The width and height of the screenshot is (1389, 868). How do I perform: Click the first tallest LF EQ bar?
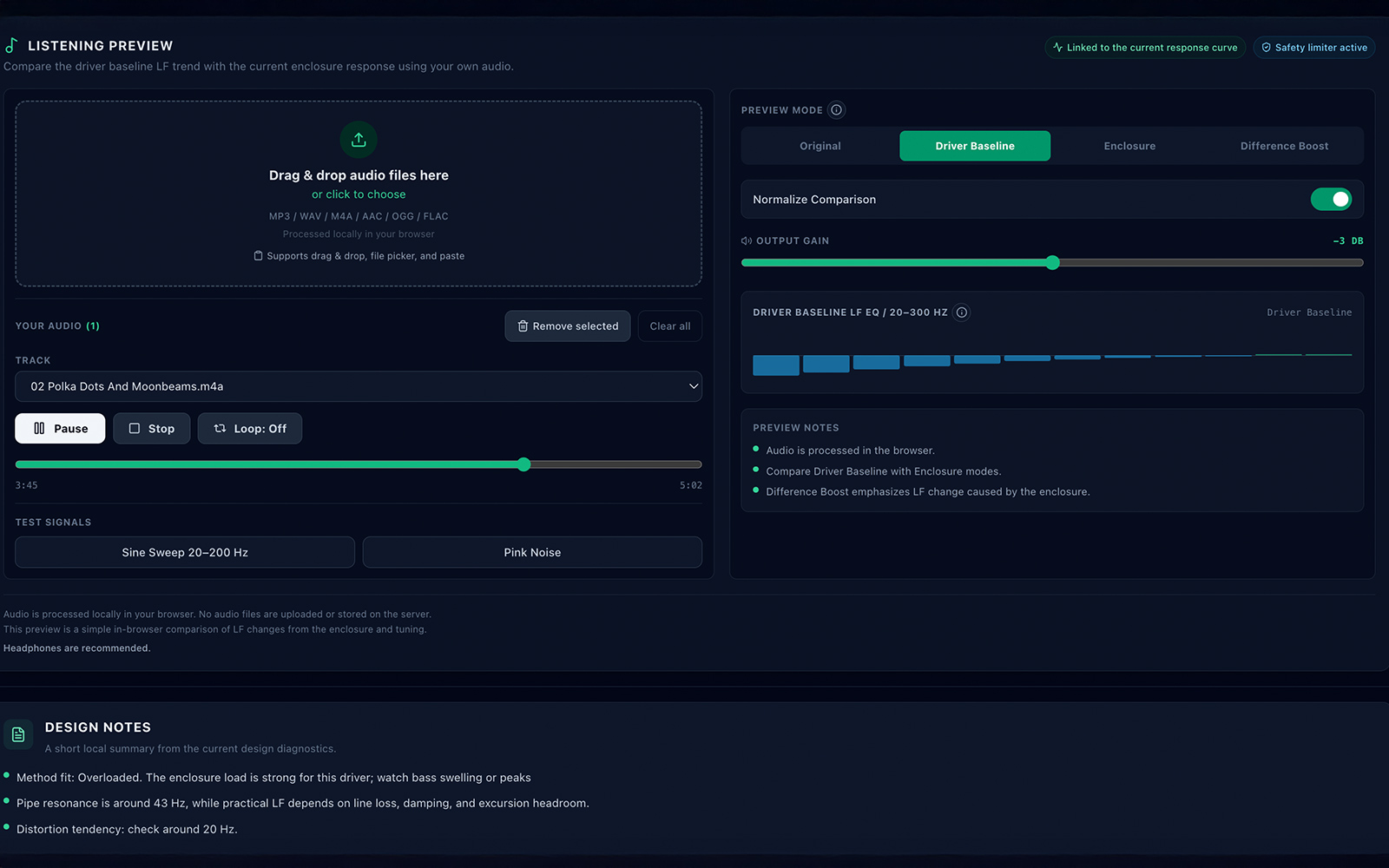pyautogui.click(x=776, y=365)
